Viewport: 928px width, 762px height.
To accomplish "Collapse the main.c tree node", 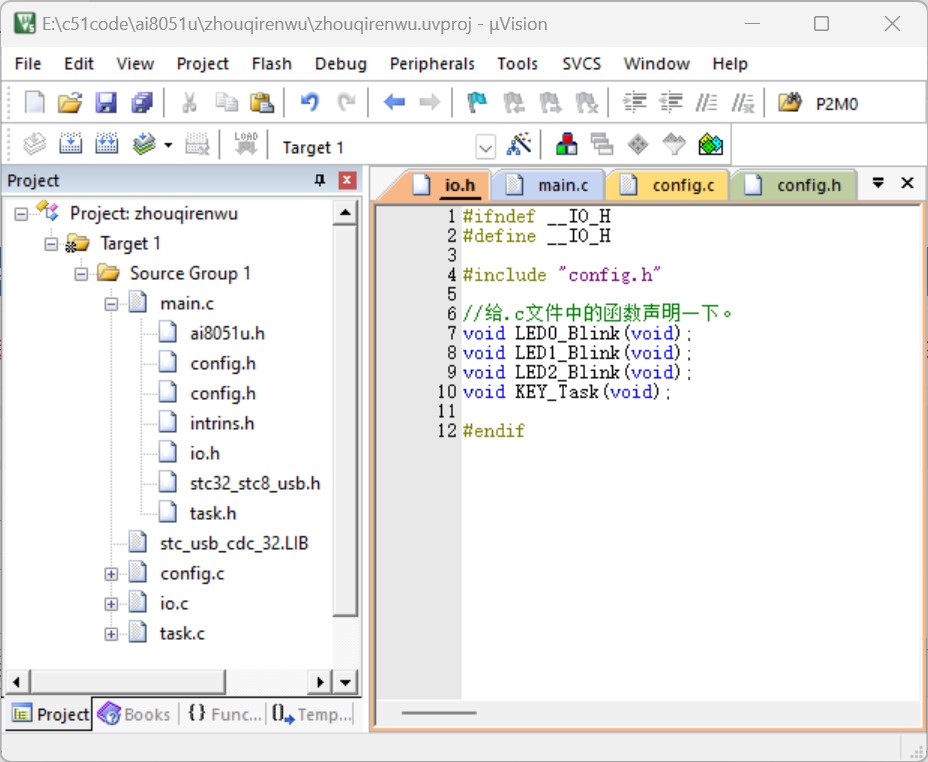I will click(111, 304).
